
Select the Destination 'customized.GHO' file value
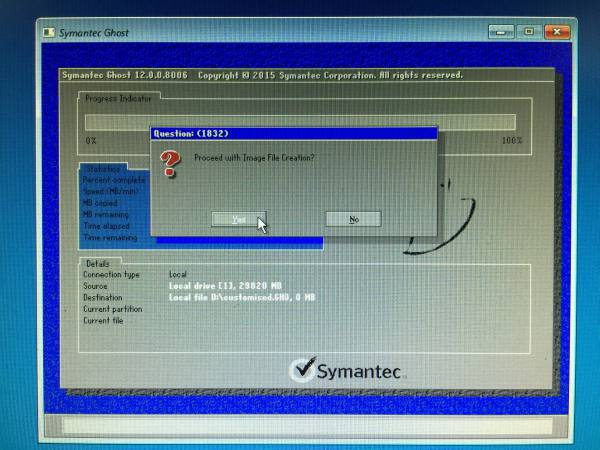242,297
